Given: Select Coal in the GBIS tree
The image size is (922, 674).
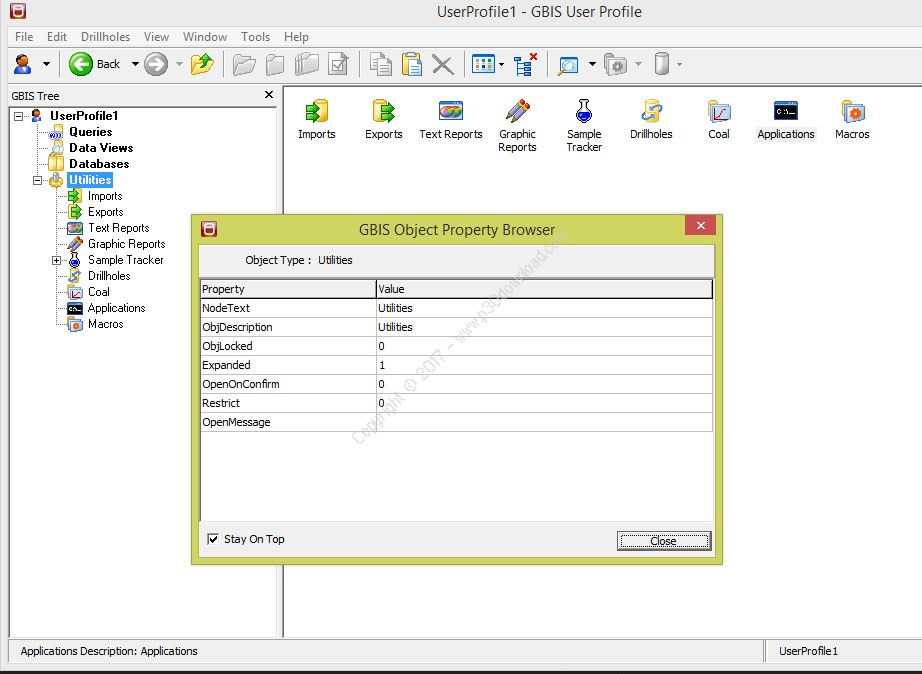Looking at the screenshot, I should tap(99, 292).
